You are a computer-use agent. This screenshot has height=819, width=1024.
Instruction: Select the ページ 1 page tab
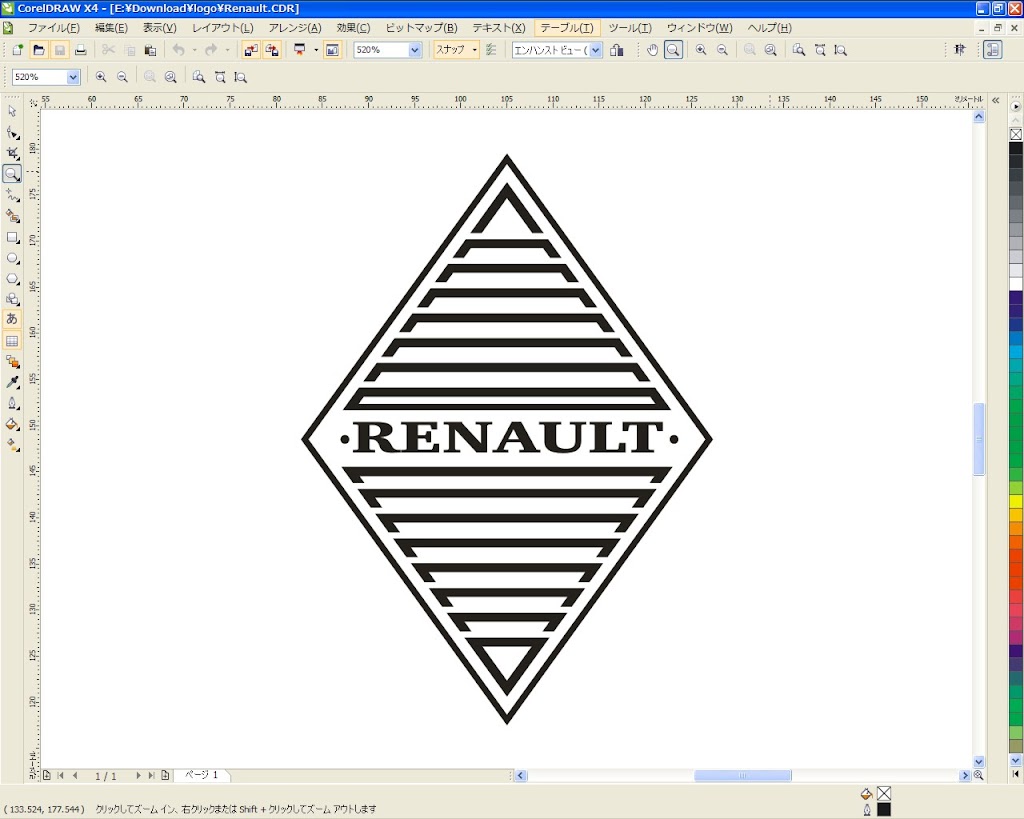point(201,775)
